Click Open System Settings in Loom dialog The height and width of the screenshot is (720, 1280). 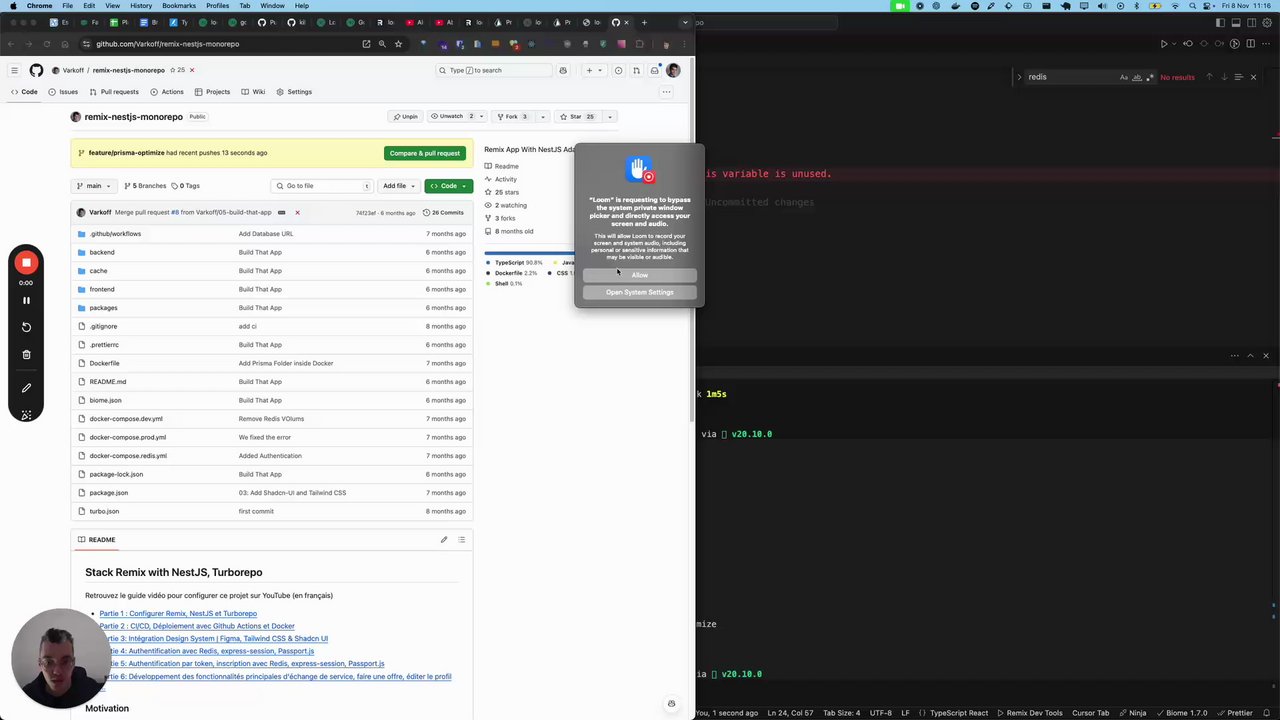coord(640,292)
